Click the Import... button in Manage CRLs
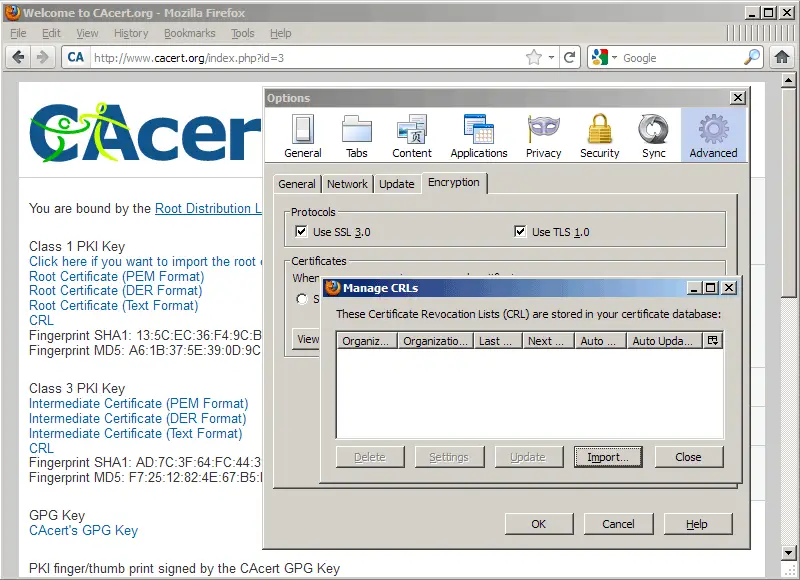The width and height of the screenshot is (800, 580). click(608, 457)
